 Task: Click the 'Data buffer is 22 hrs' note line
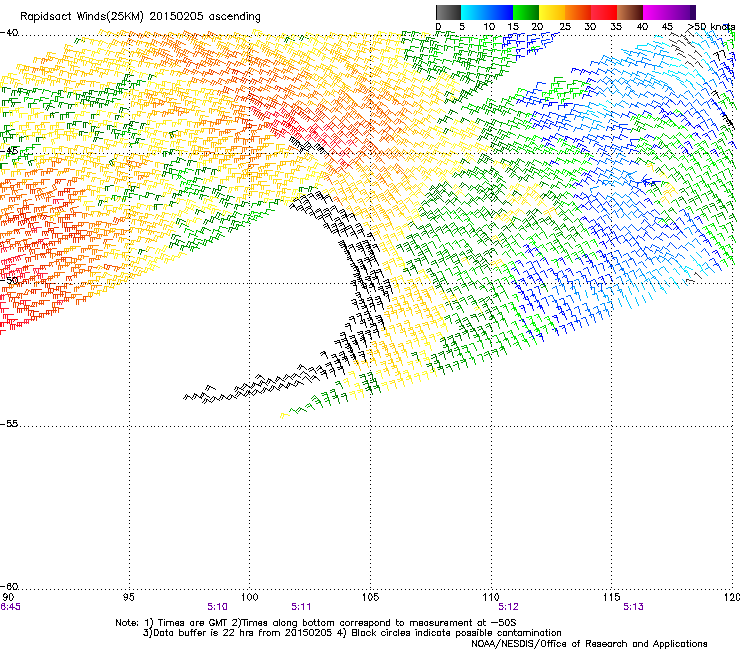(352, 633)
